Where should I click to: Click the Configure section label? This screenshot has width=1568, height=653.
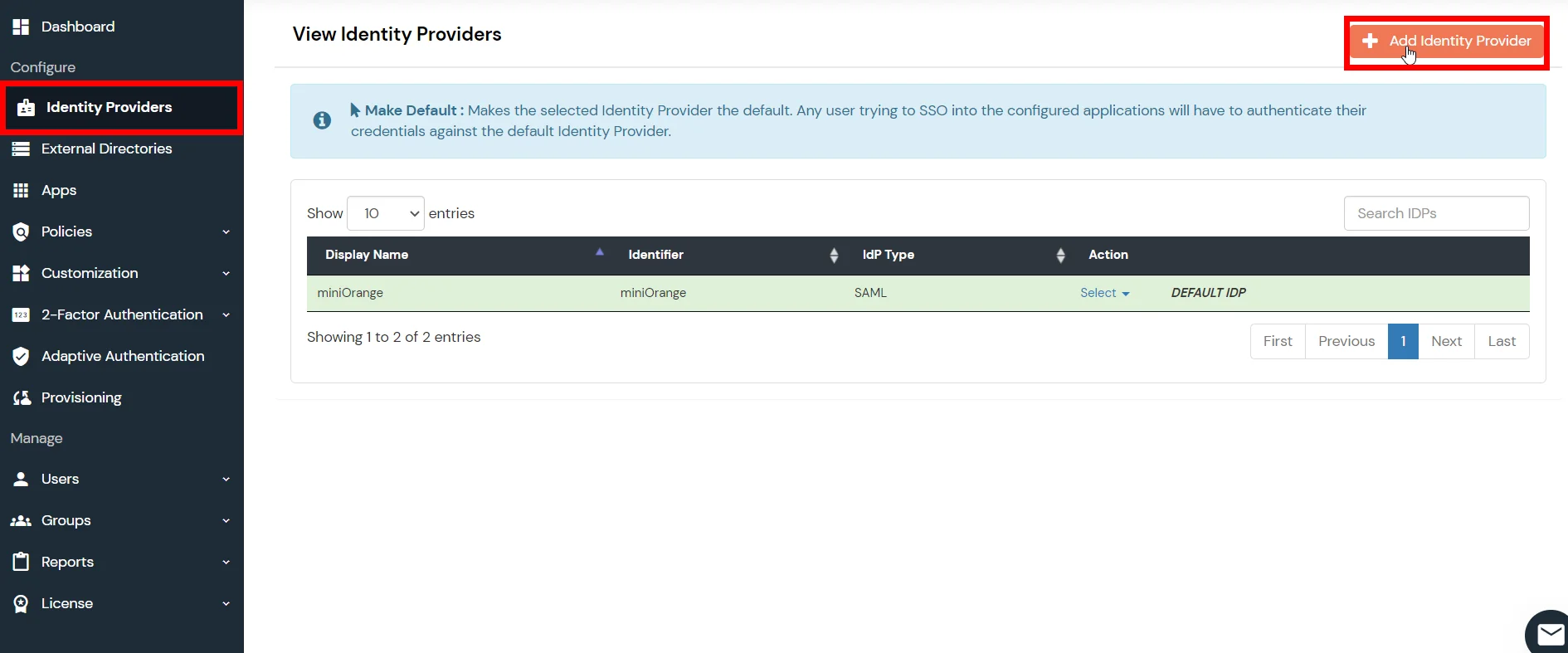click(x=42, y=67)
